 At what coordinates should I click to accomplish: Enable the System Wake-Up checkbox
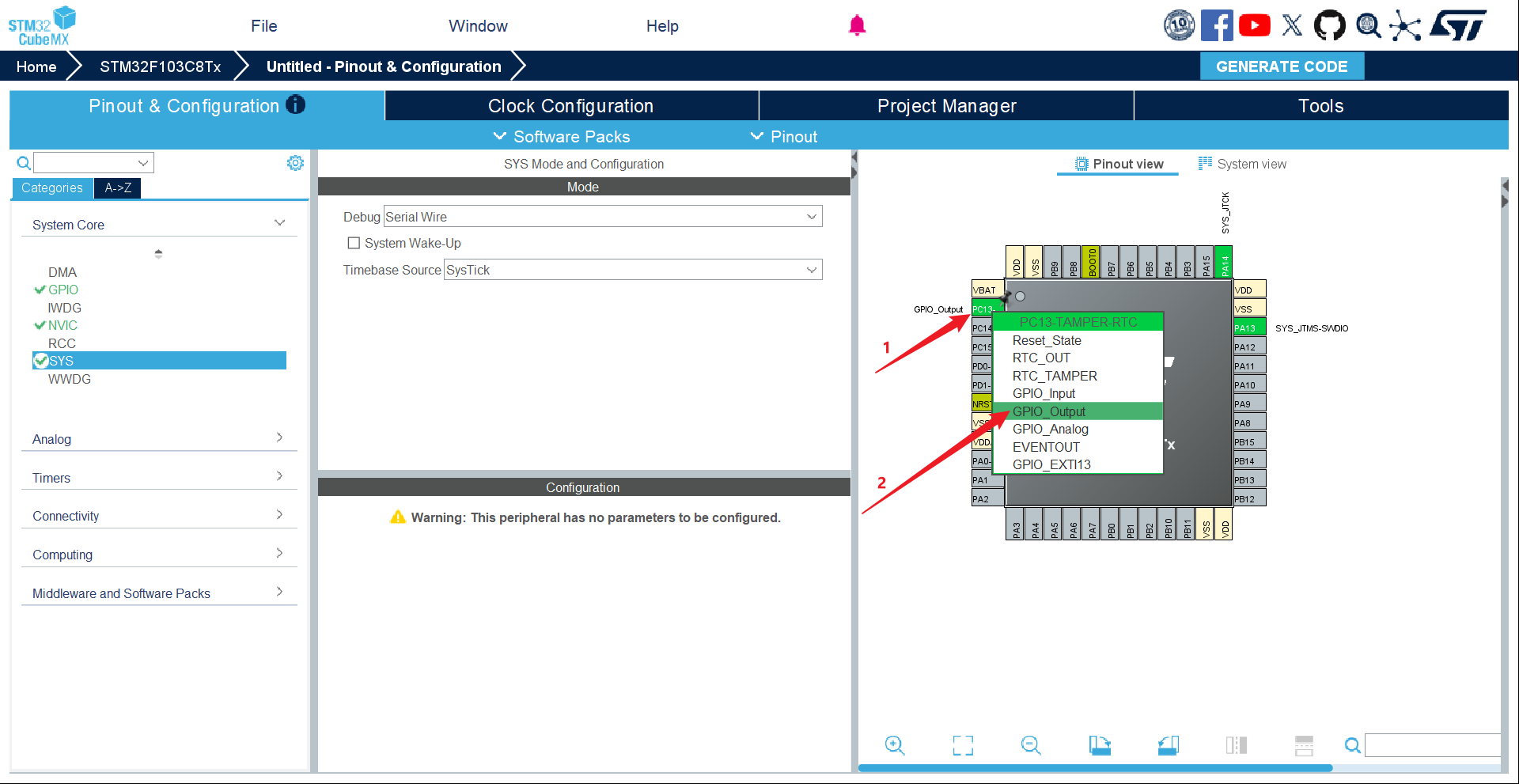[x=354, y=243]
